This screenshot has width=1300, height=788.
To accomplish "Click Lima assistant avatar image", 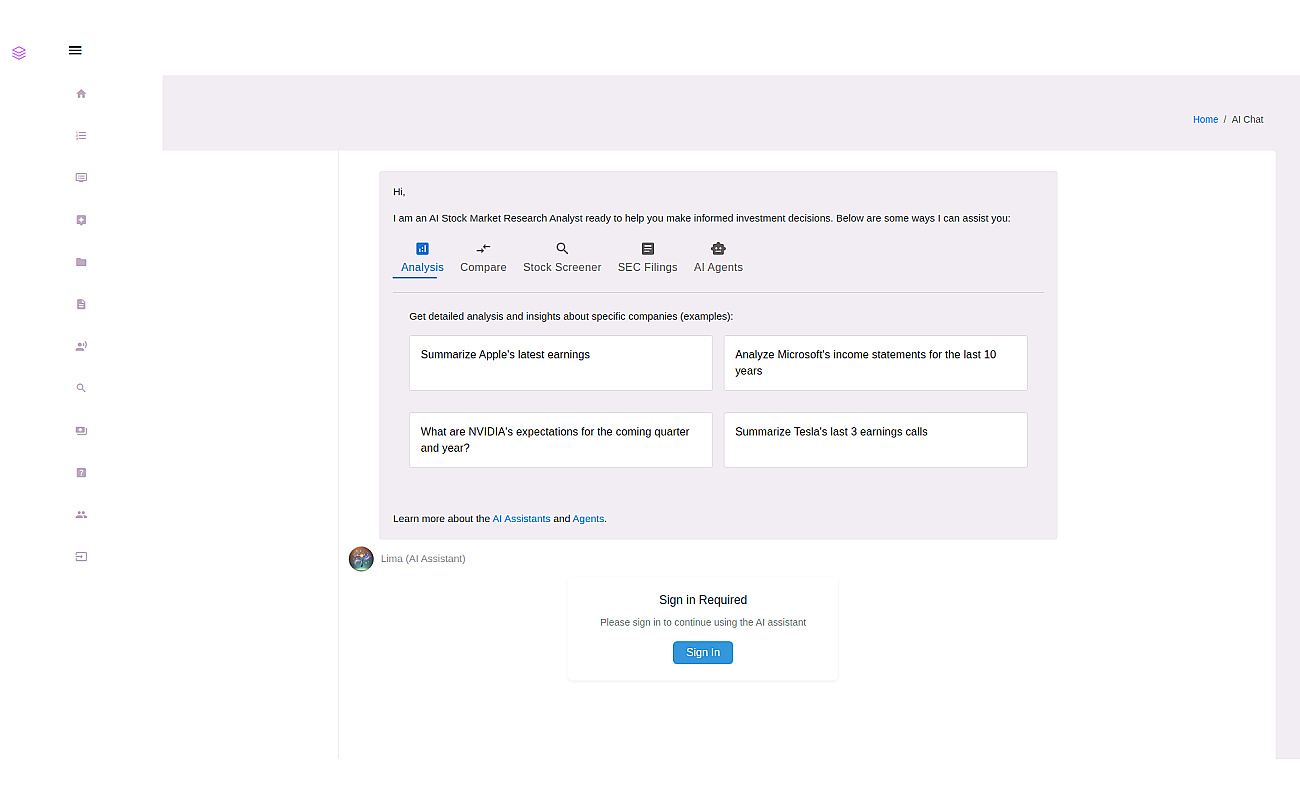I will tap(361, 559).
